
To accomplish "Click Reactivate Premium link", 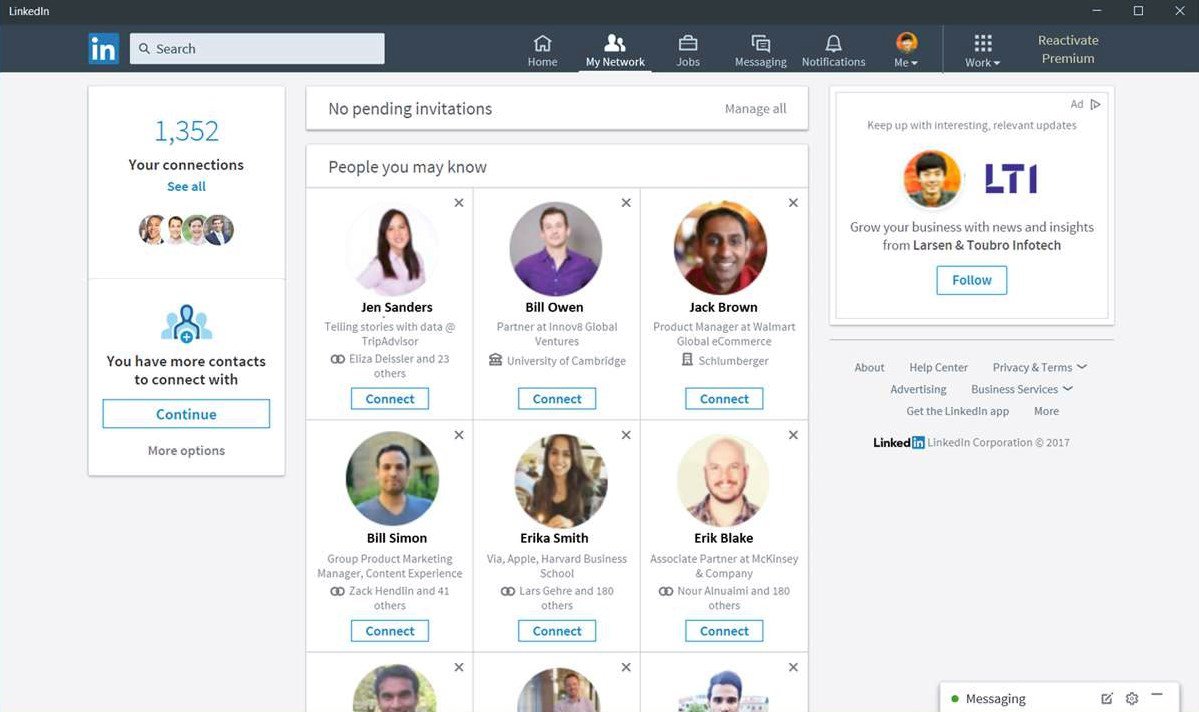I will (1067, 49).
